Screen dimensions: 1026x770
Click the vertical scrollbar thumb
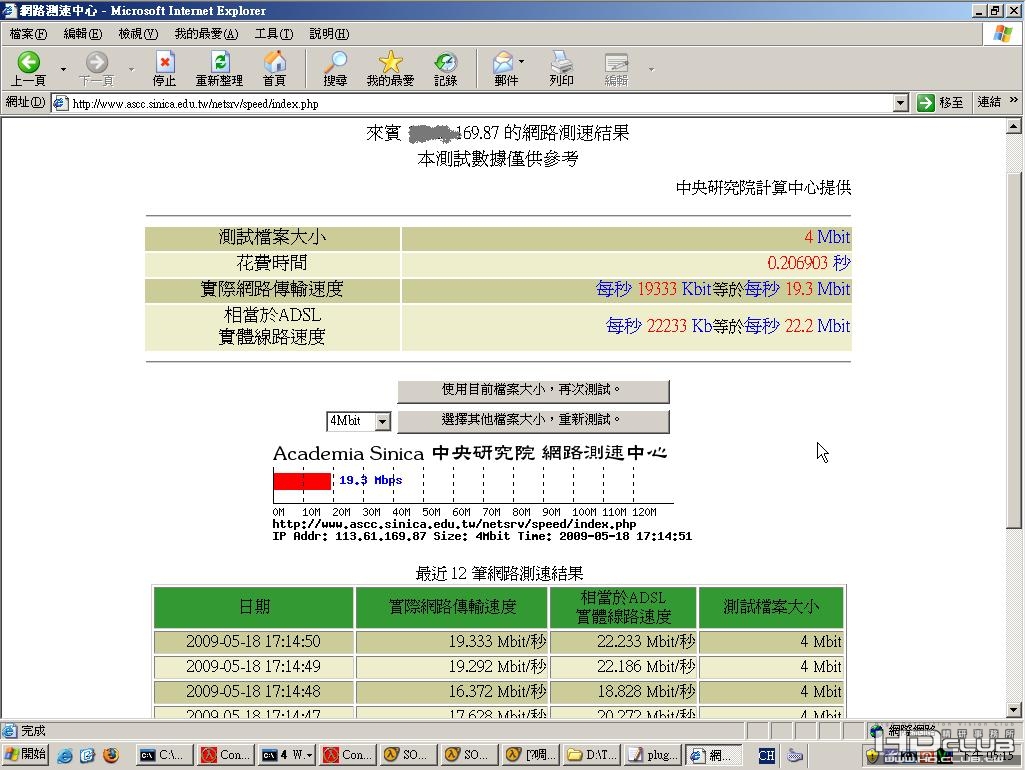[x=1014, y=350]
